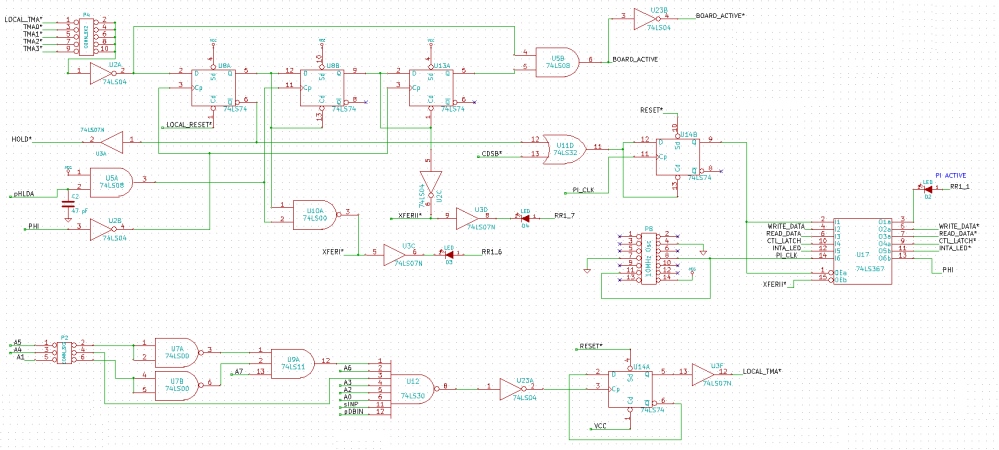Select the U5A 74LS08 AND gate
Screen dimensions: 999x450
click(x=110, y=182)
